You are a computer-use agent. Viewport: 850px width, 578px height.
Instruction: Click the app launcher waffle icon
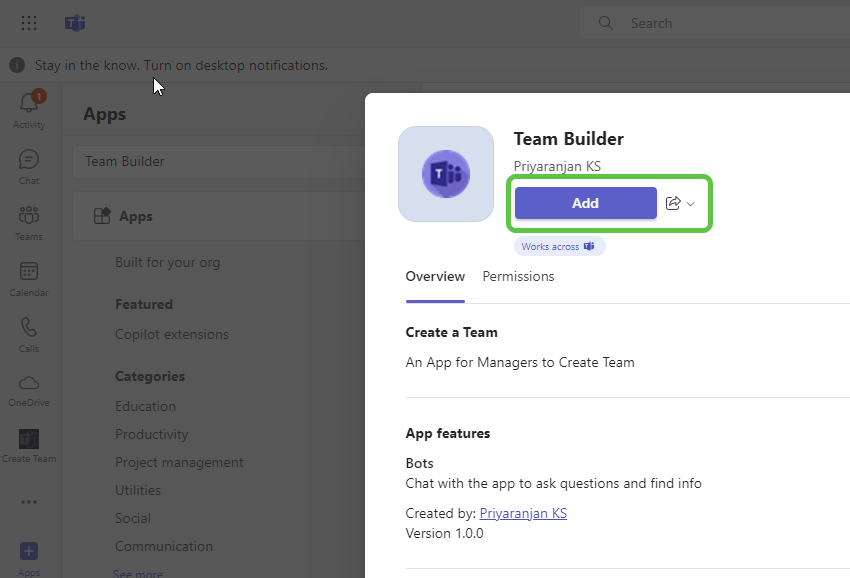tap(27, 22)
